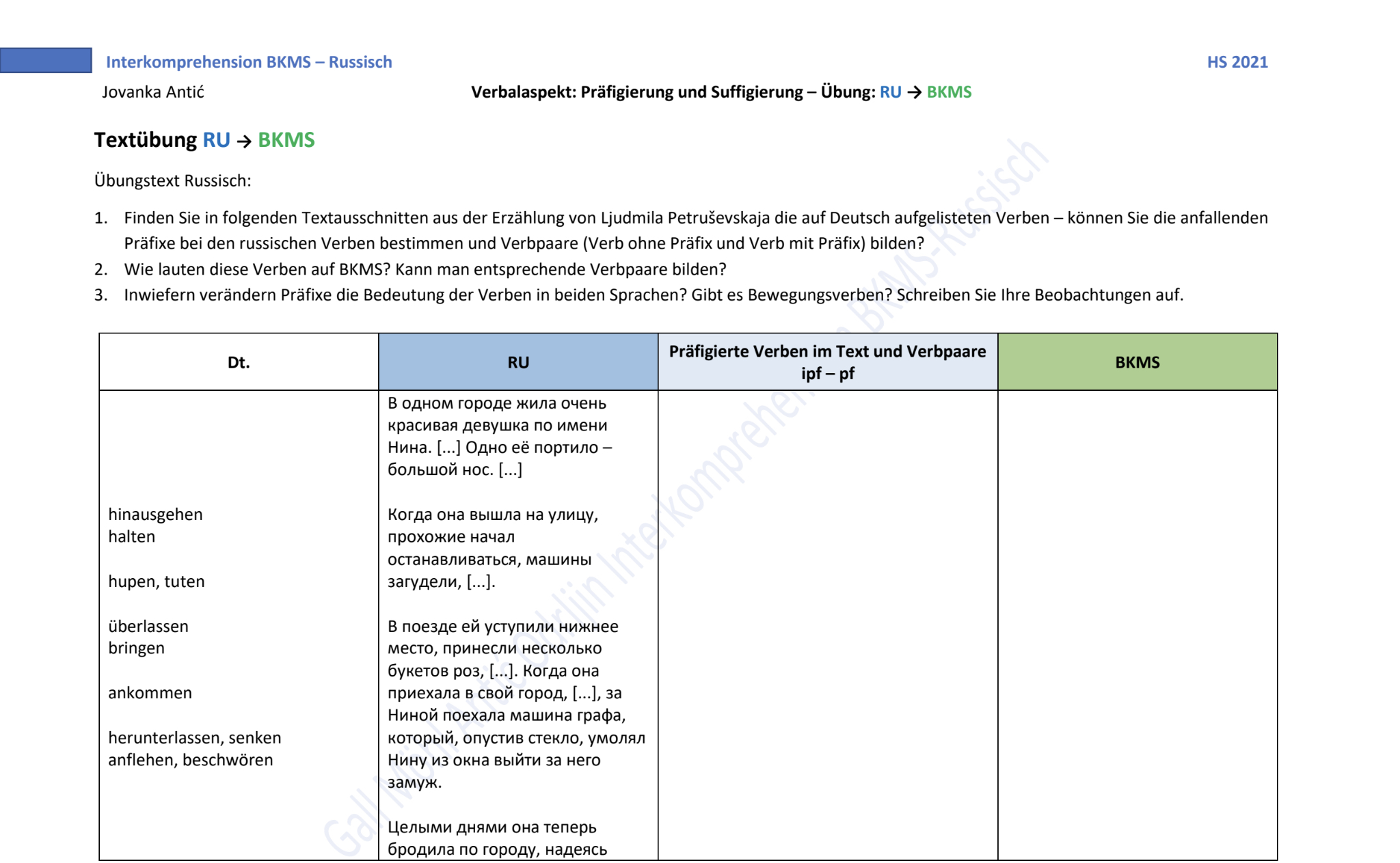The height and width of the screenshot is (863, 1400).
Task: Click the blue rectangle in header
Action: (46, 60)
